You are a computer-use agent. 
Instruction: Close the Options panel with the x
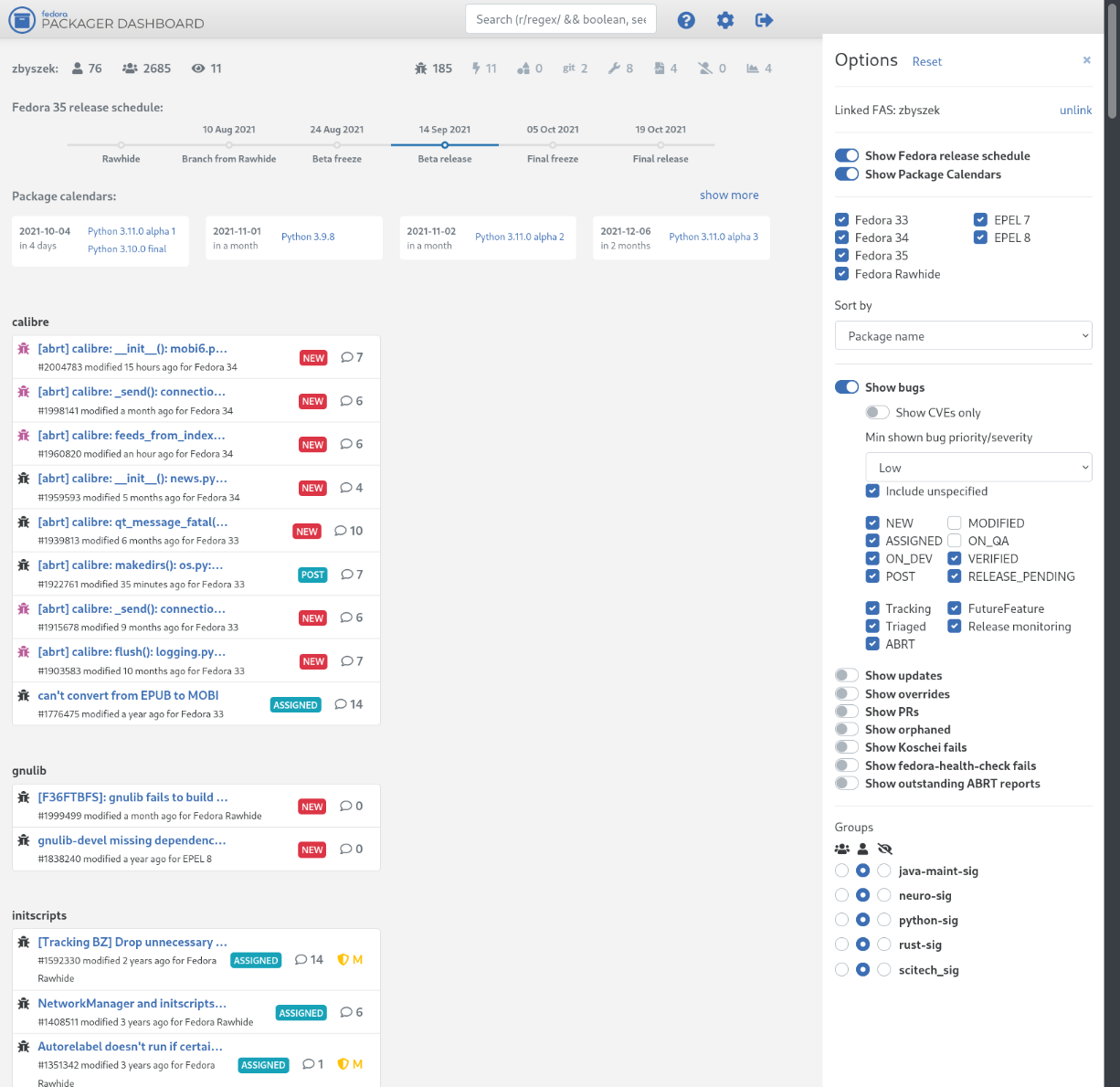click(x=1087, y=60)
